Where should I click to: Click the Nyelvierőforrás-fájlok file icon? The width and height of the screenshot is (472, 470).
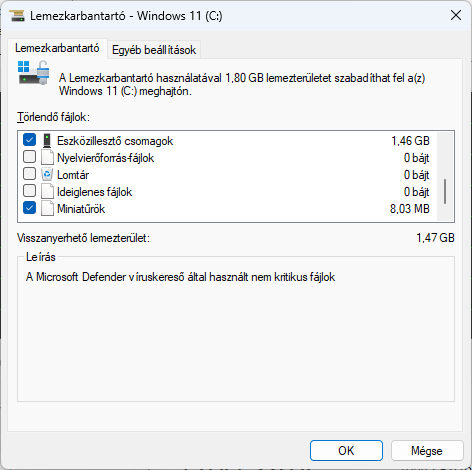[x=47, y=158]
